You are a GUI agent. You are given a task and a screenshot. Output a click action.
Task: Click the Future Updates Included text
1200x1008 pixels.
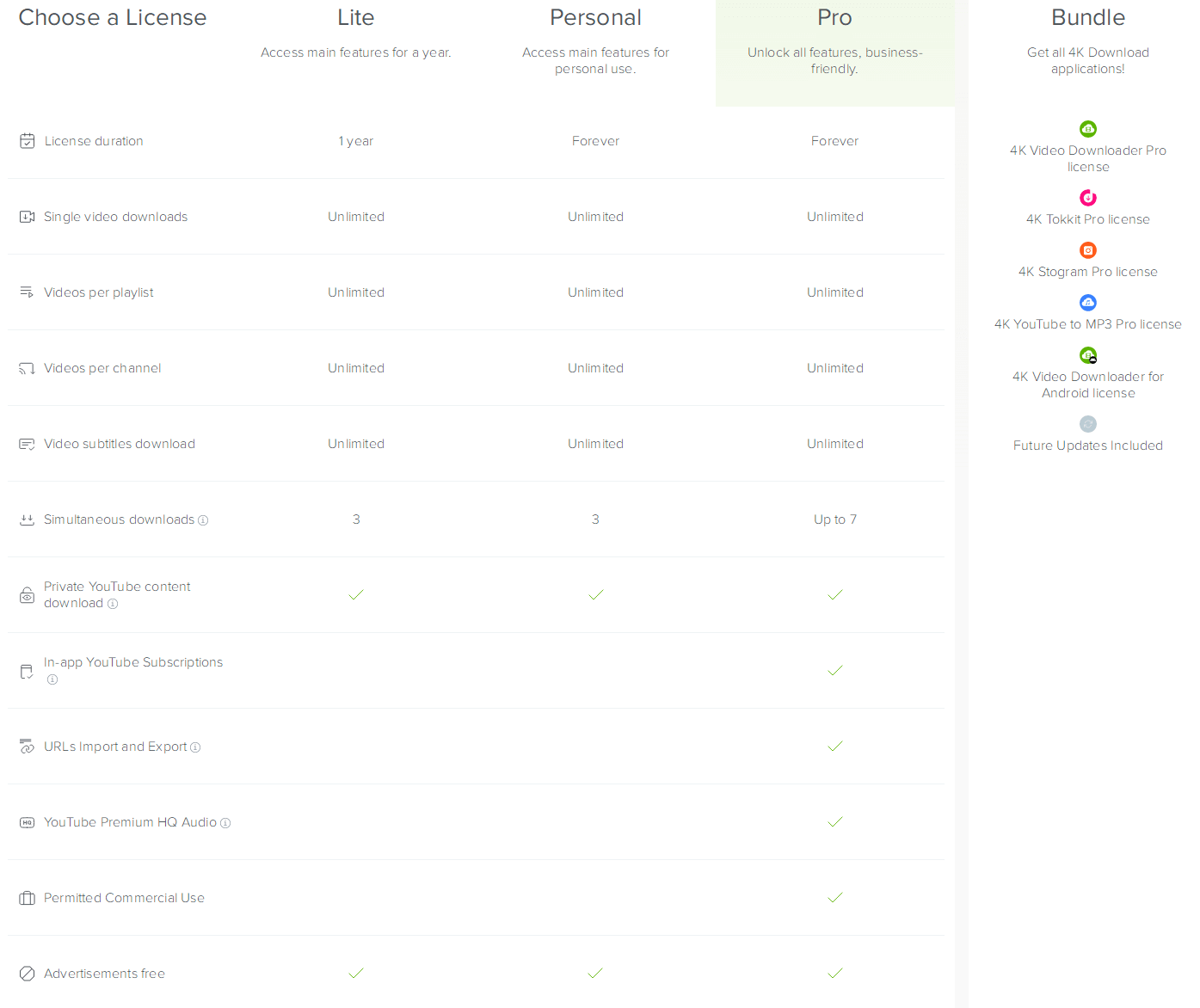point(1088,446)
